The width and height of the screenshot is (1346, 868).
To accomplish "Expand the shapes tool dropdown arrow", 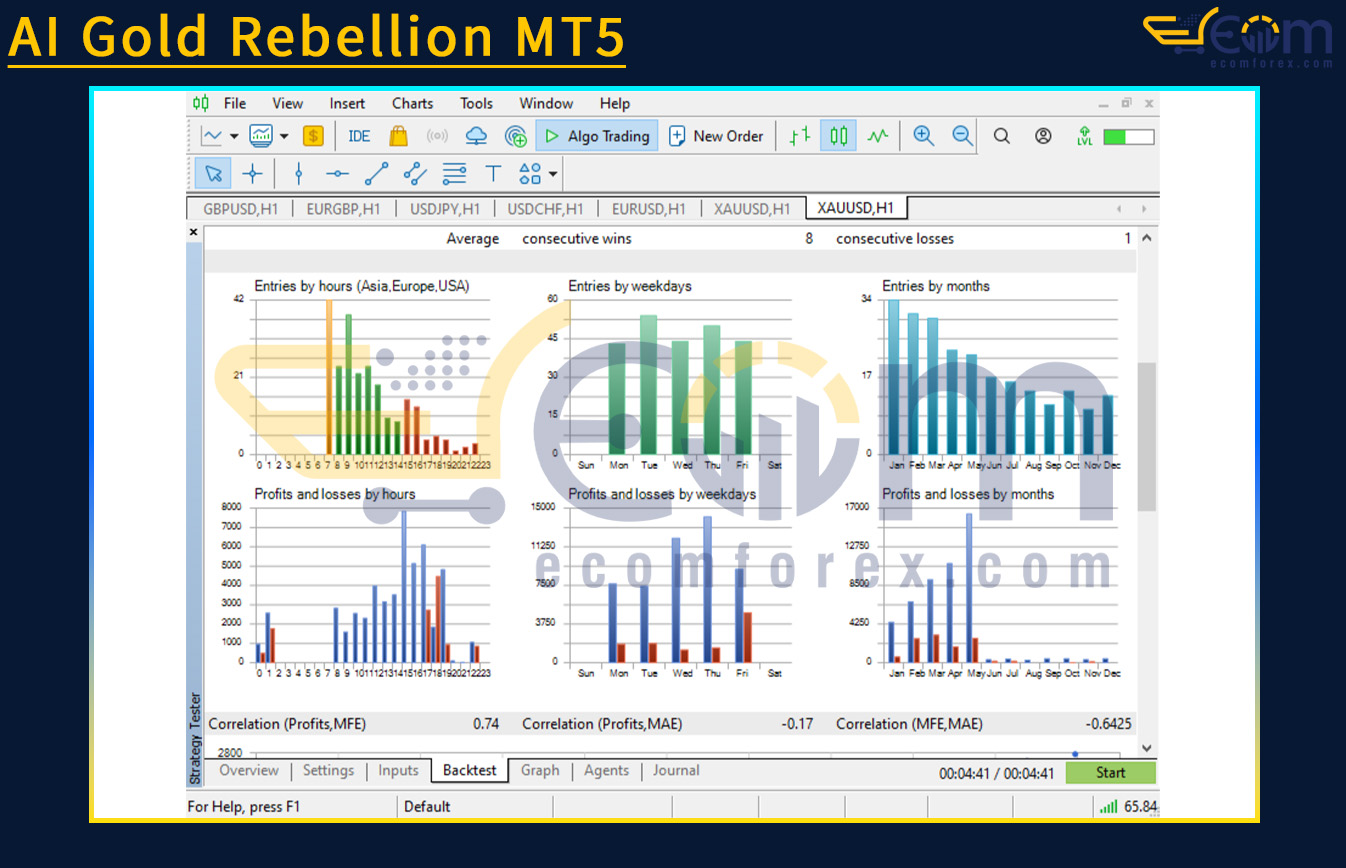I will click(x=552, y=174).
